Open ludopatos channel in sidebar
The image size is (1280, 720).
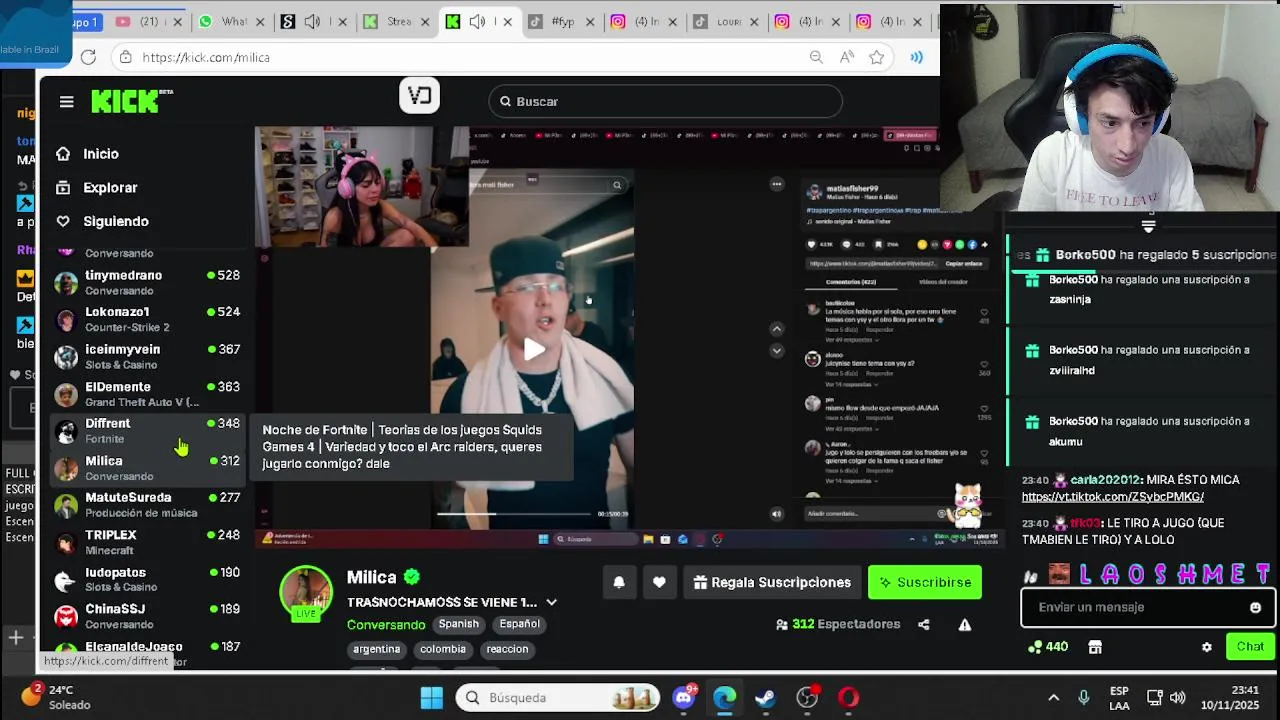(148, 579)
